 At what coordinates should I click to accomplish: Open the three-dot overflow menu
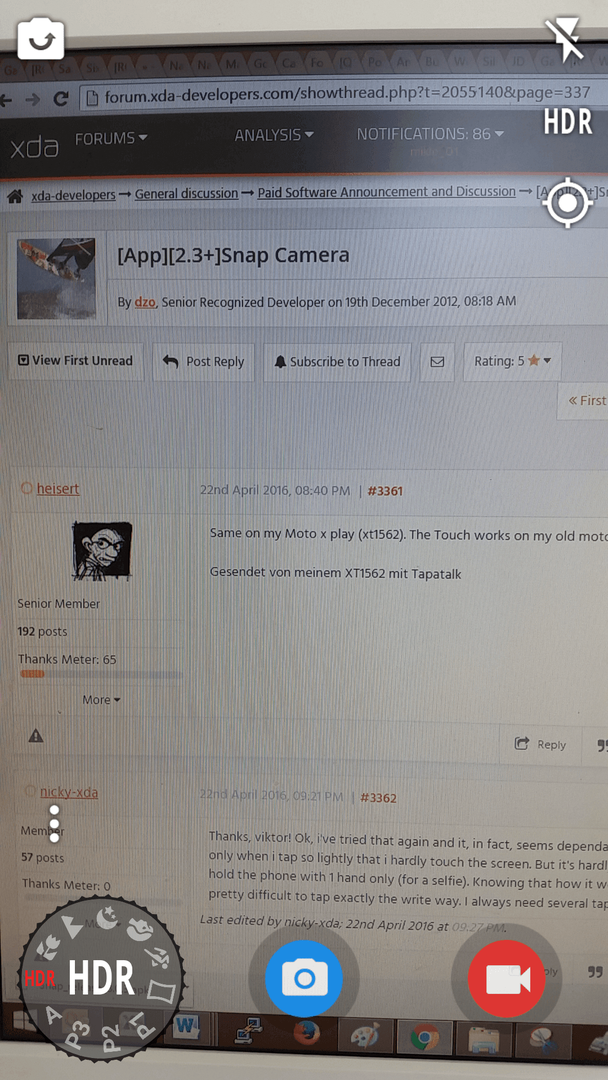[54, 824]
